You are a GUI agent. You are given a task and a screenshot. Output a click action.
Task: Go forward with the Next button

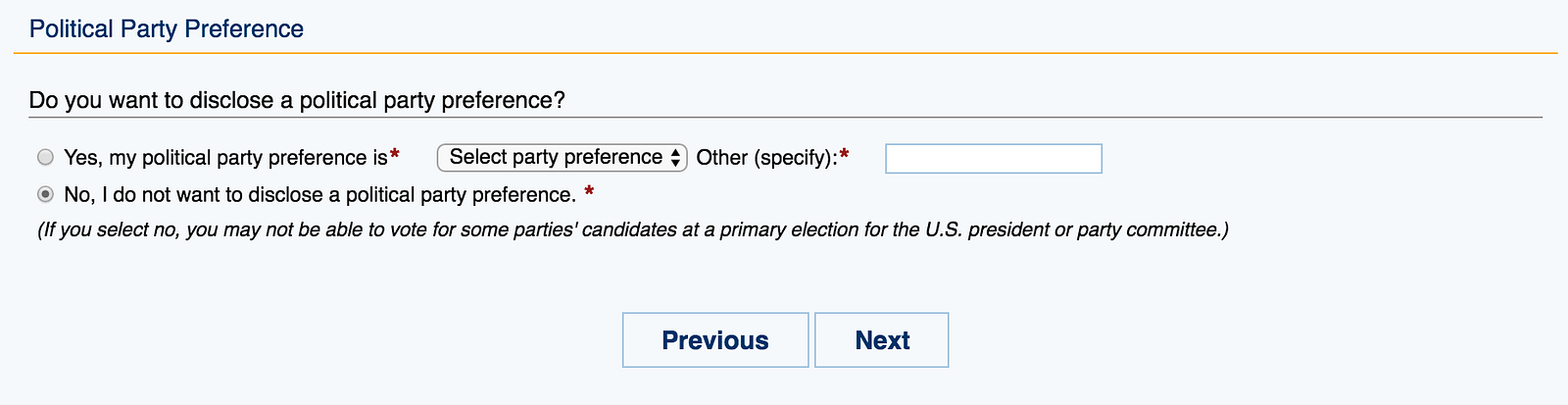pos(881,339)
